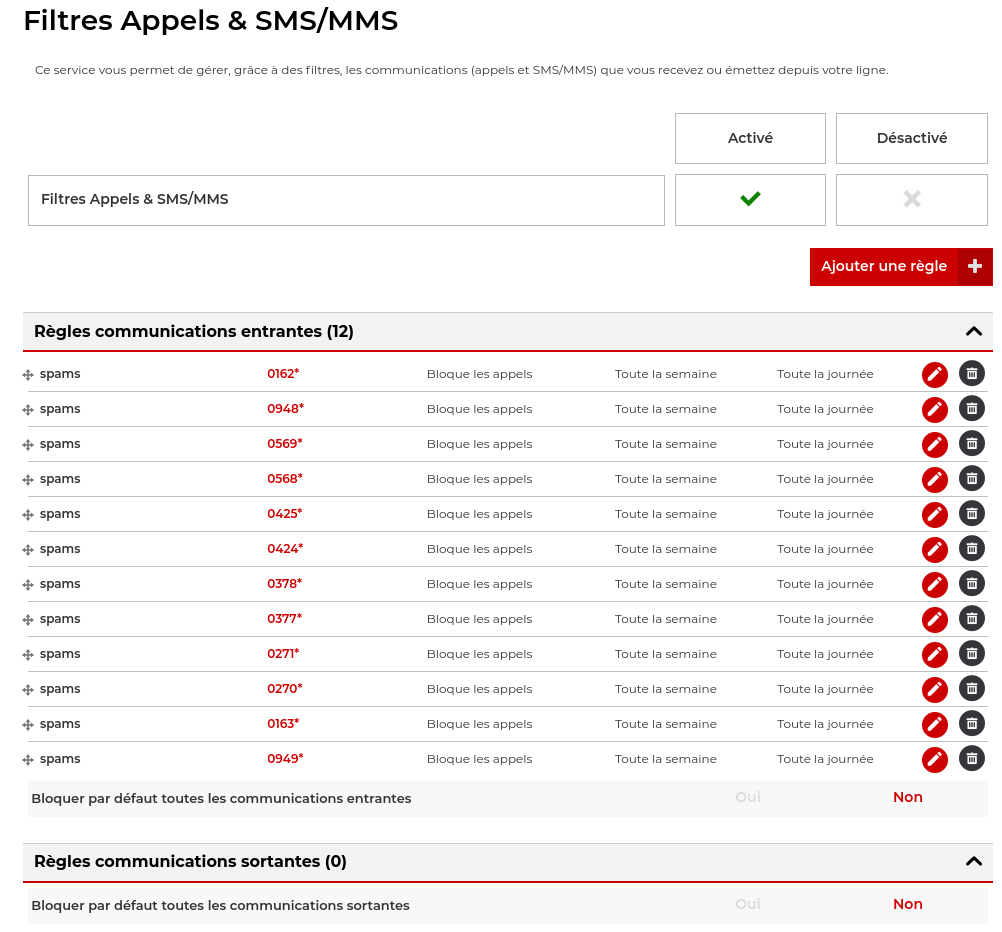Delete the 0271* spam rule
The image size is (1002, 932).
[971, 654]
